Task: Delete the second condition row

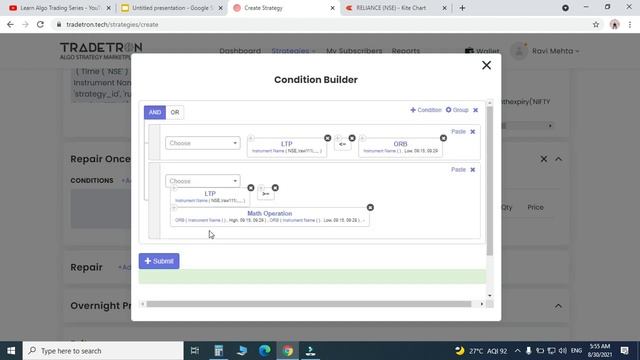Action: point(473,170)
